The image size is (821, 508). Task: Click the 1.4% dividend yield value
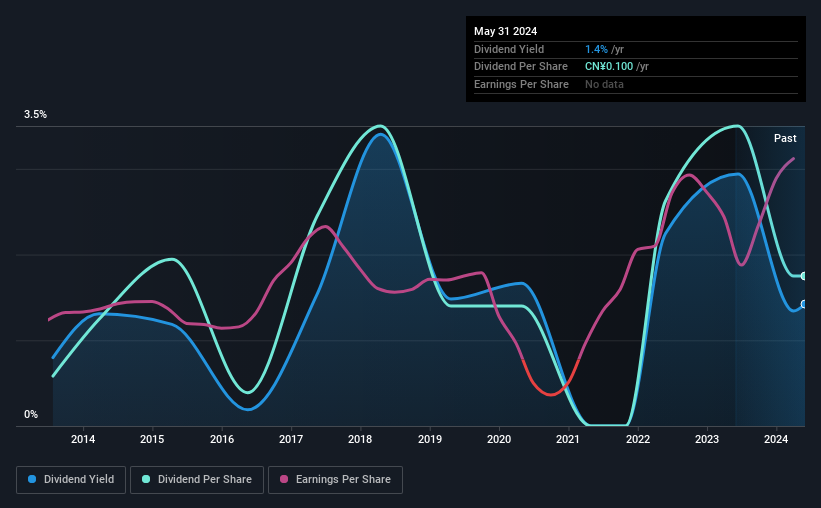[596, 49]
